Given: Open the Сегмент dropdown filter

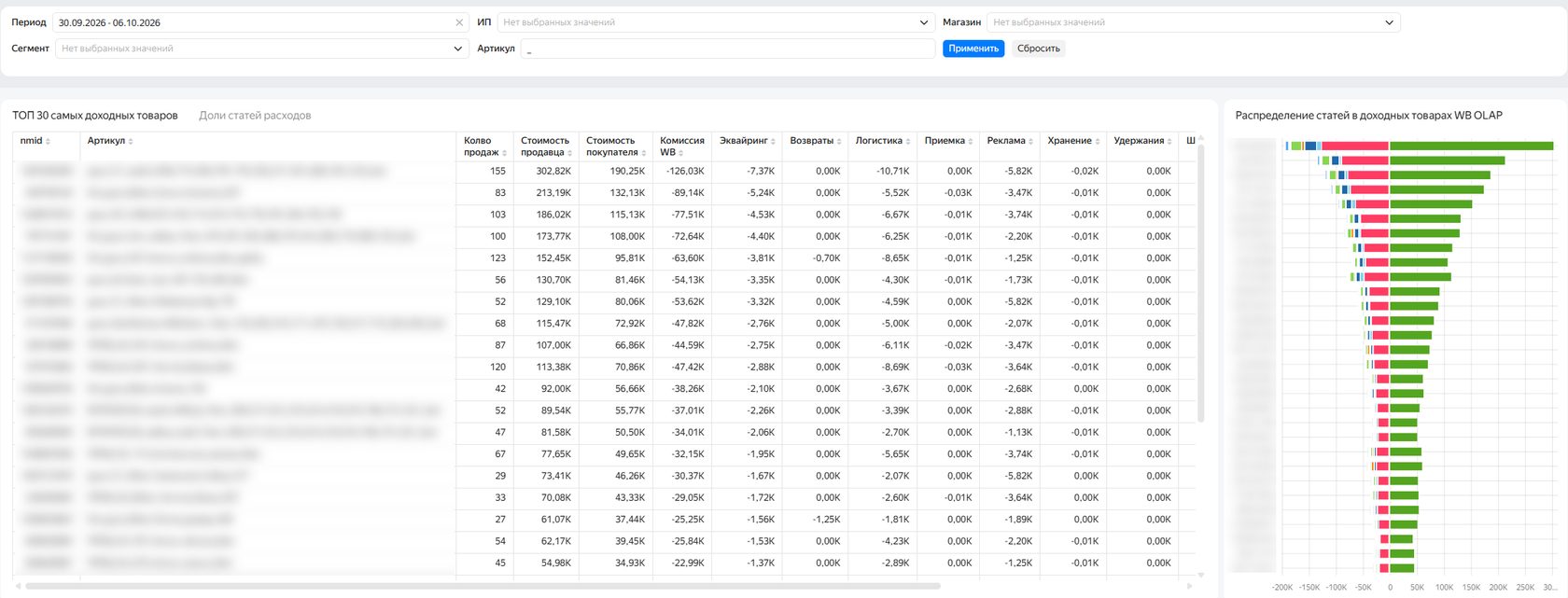Looking at the screenshot, I should (261, 49).
